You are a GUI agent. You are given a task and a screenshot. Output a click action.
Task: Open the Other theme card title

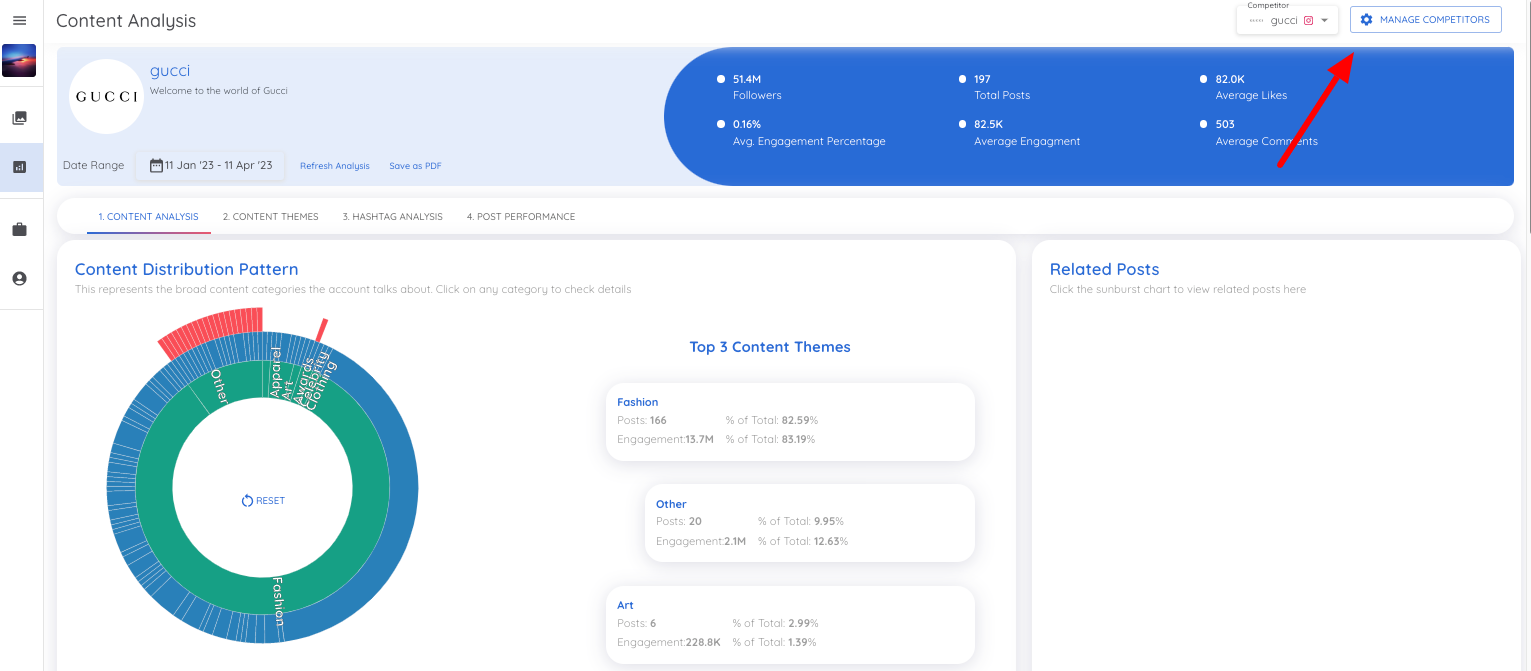671,504
